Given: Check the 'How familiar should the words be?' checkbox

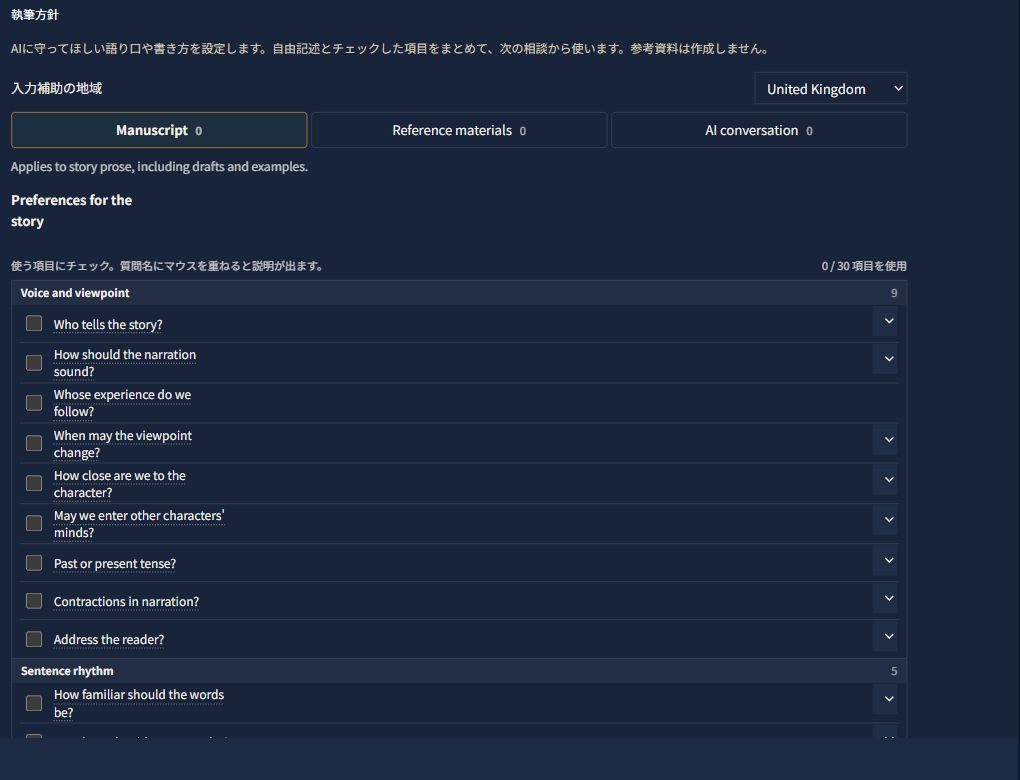Looking at the screenshot, I should tap(34, 703).
